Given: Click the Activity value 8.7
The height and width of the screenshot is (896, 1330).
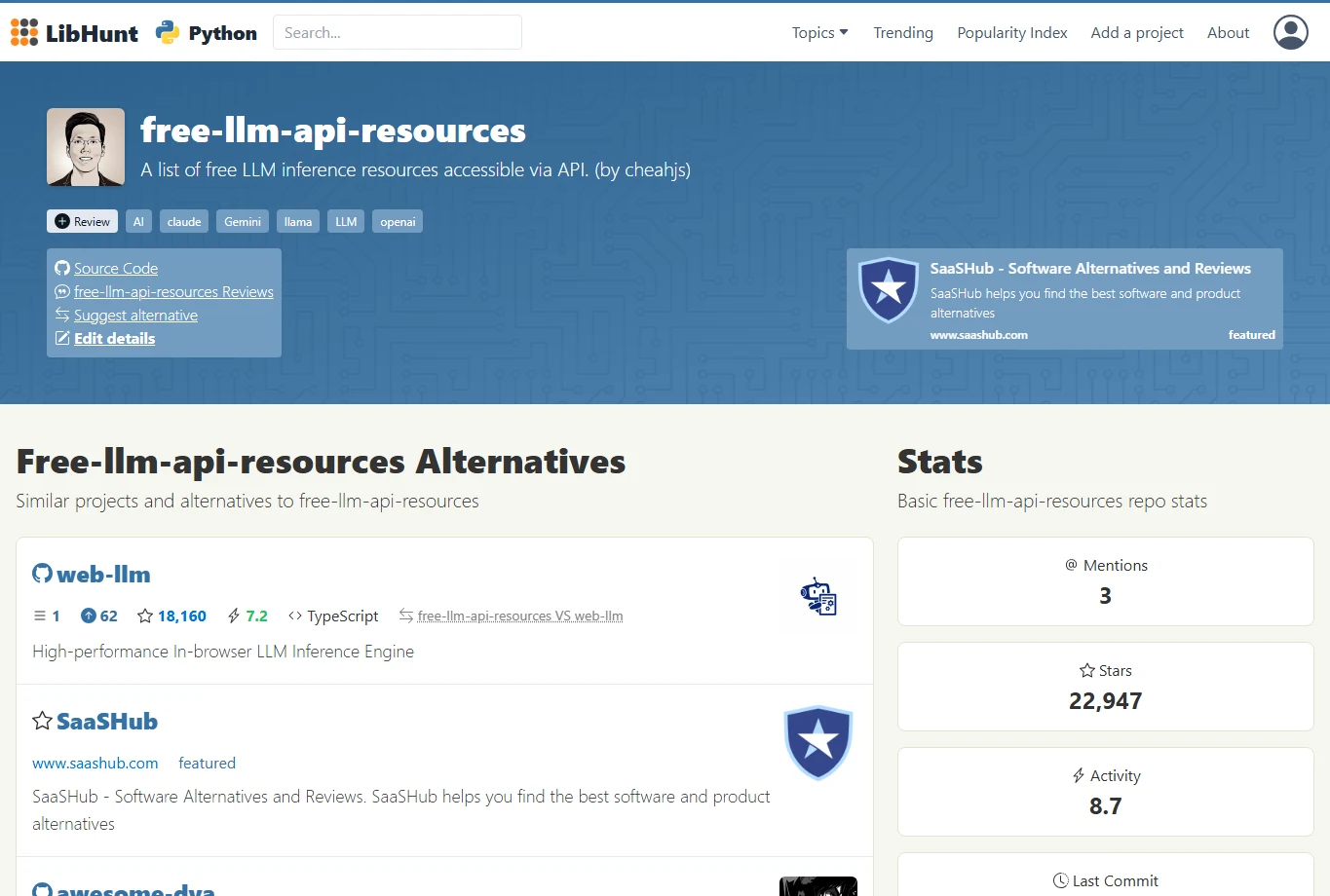Looking at the screenshot, I should (1105, 806).
